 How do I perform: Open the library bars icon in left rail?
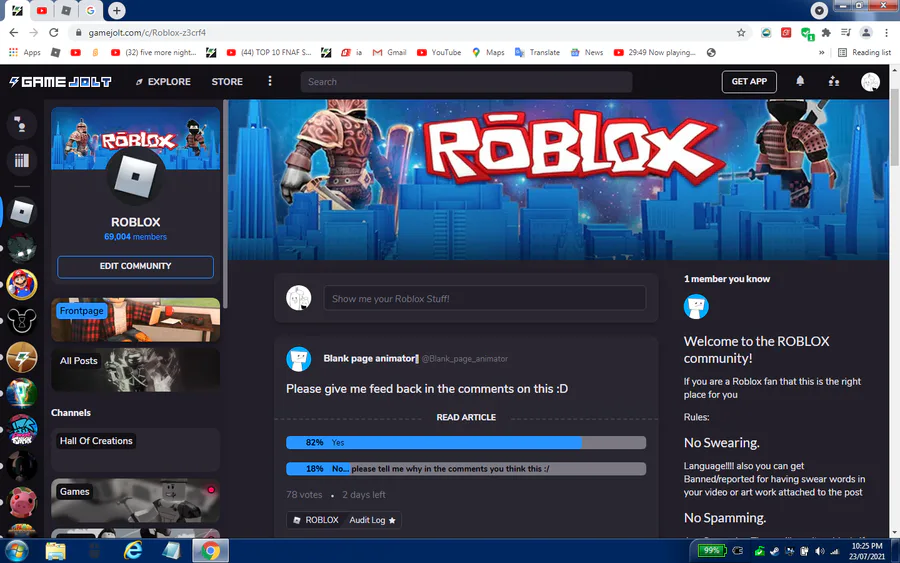click(x=22, y=160)
